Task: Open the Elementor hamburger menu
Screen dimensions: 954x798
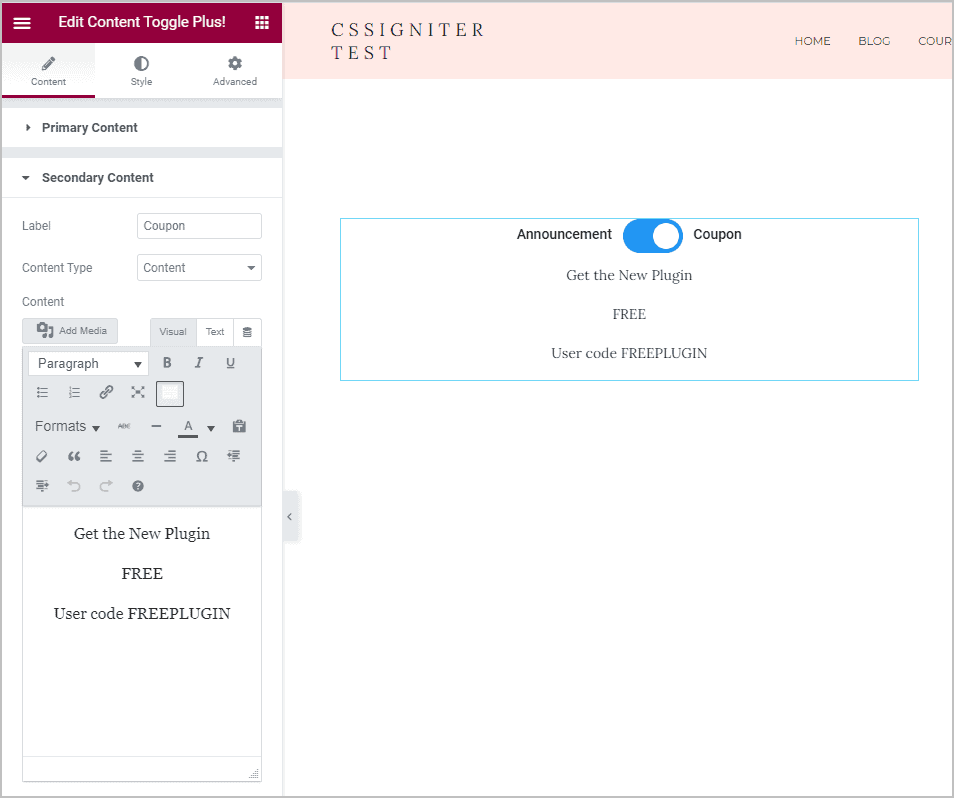Action: [22, 22]
